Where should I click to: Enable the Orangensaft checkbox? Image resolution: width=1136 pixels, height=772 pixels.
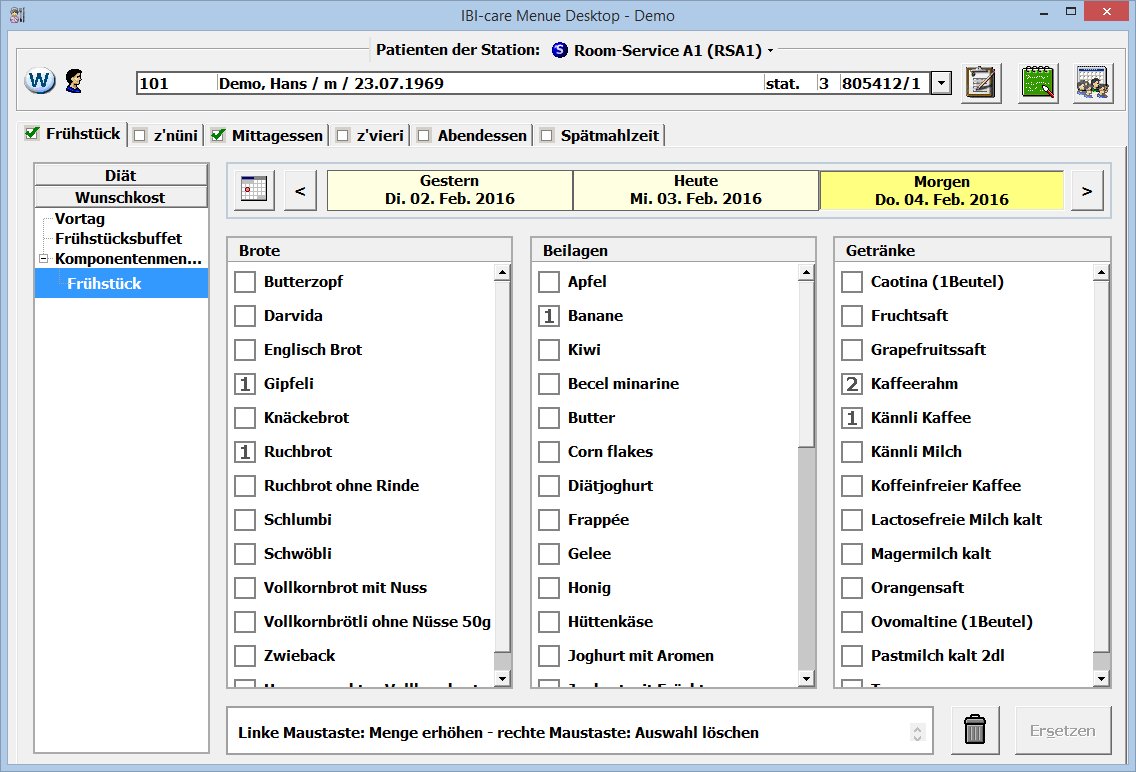pos(852,588)
